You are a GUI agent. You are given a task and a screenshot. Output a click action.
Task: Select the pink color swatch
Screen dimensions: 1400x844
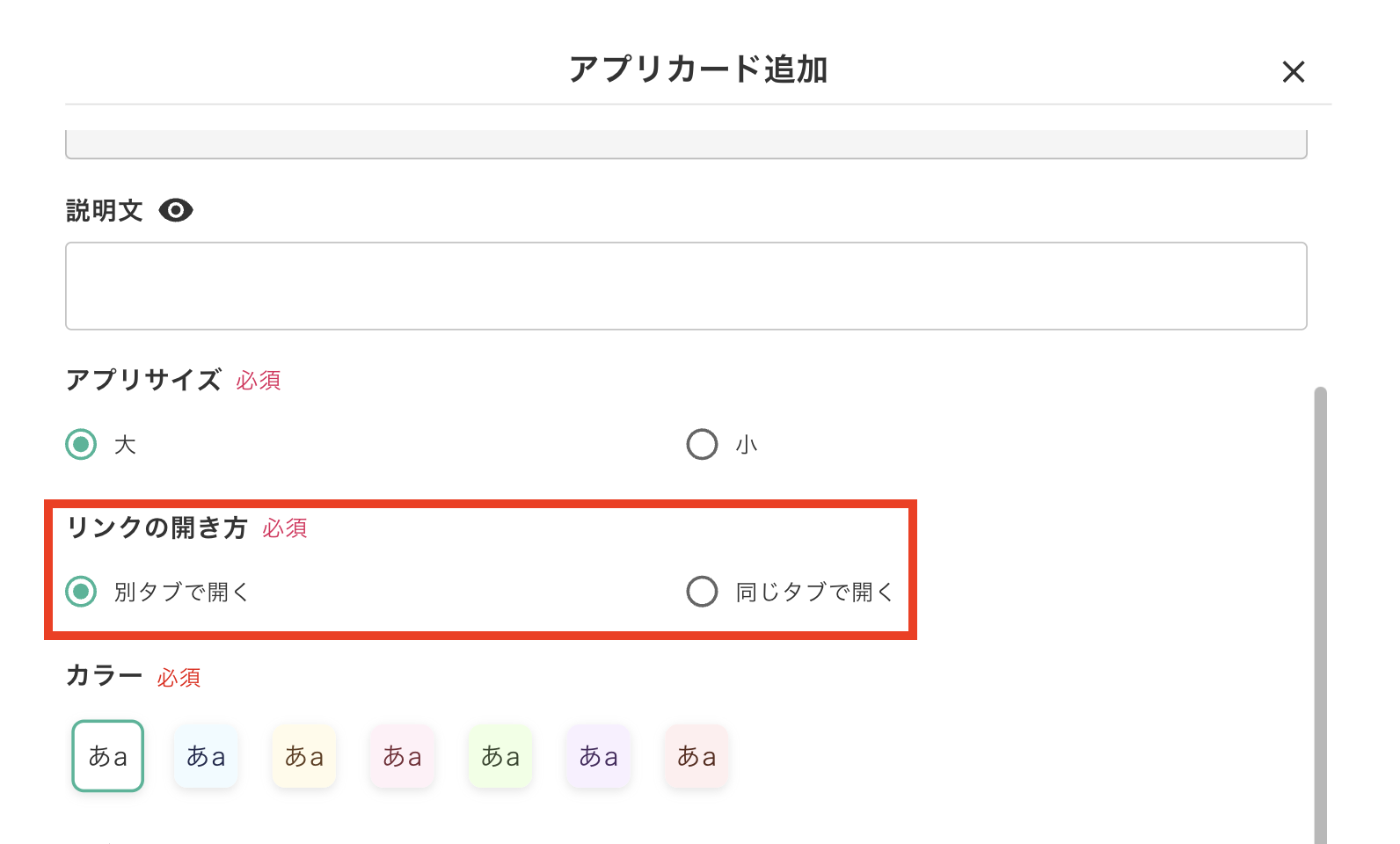(402, 755)
